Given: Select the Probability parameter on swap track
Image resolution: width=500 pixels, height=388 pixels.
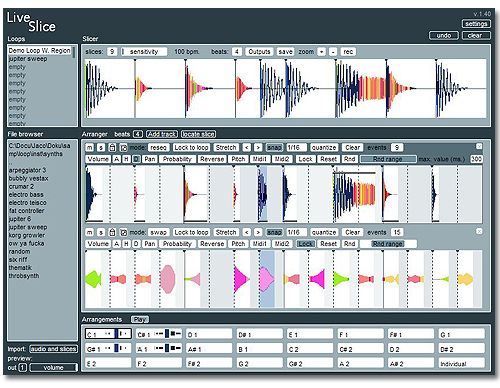Looking at the screenshot, I should 177,244.
